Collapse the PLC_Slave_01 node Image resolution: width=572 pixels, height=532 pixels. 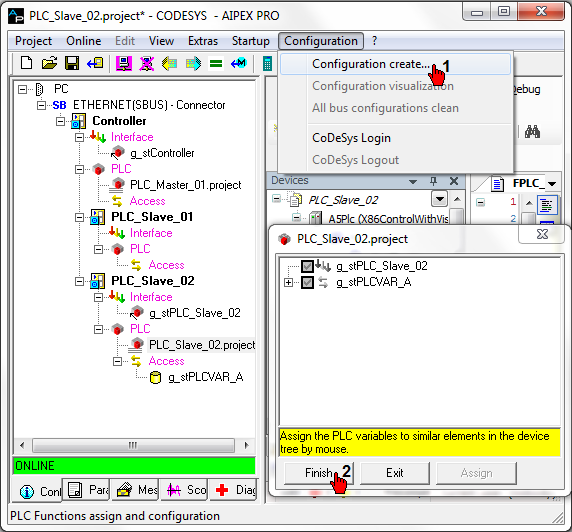click(79, 217)
